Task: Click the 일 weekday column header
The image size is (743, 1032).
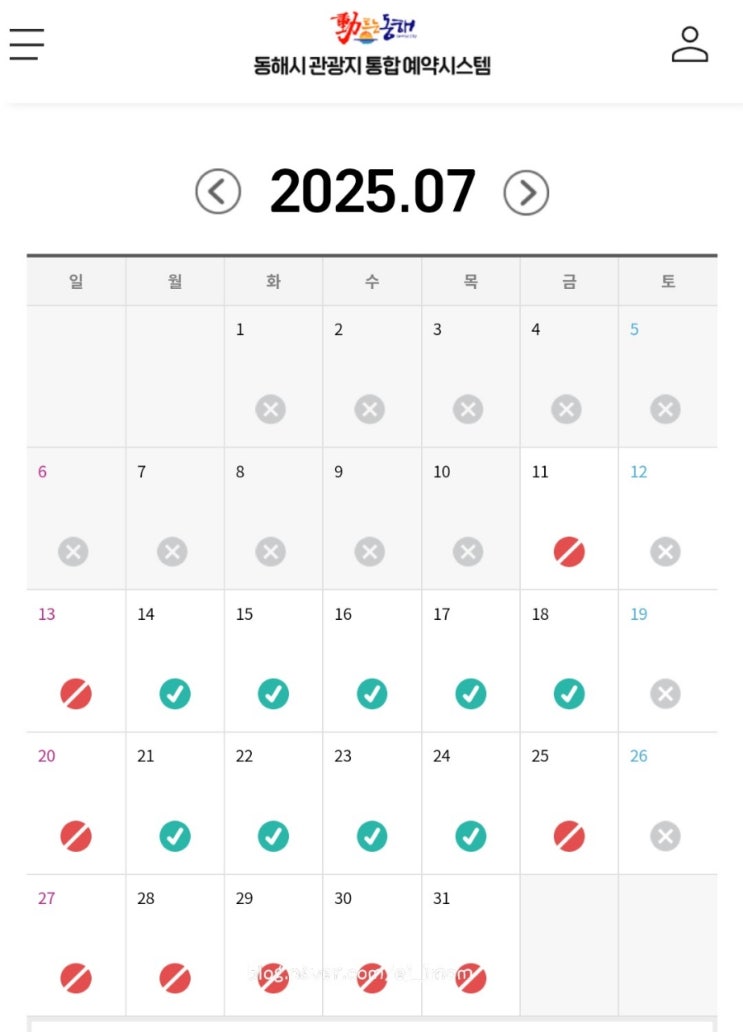Action: coord(76,282)
